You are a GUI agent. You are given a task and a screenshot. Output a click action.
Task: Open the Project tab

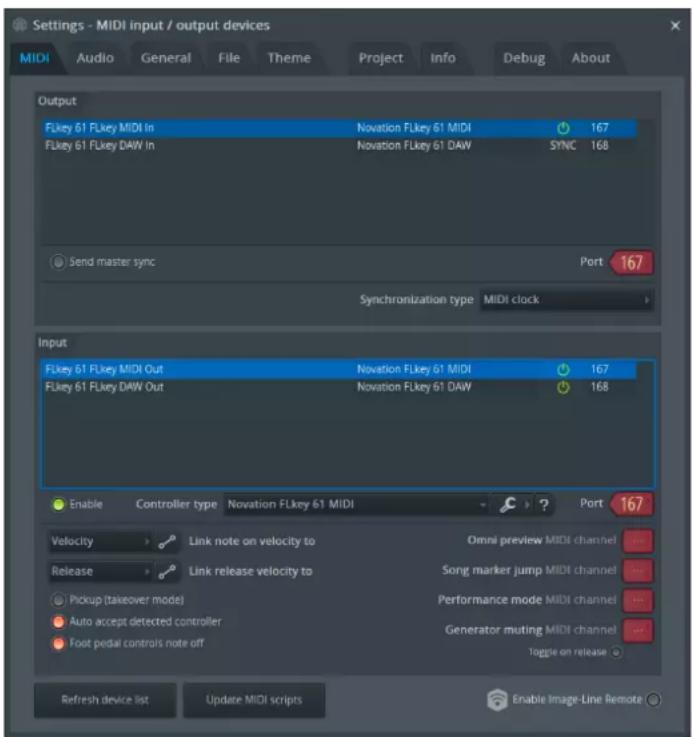click(381, 58)
